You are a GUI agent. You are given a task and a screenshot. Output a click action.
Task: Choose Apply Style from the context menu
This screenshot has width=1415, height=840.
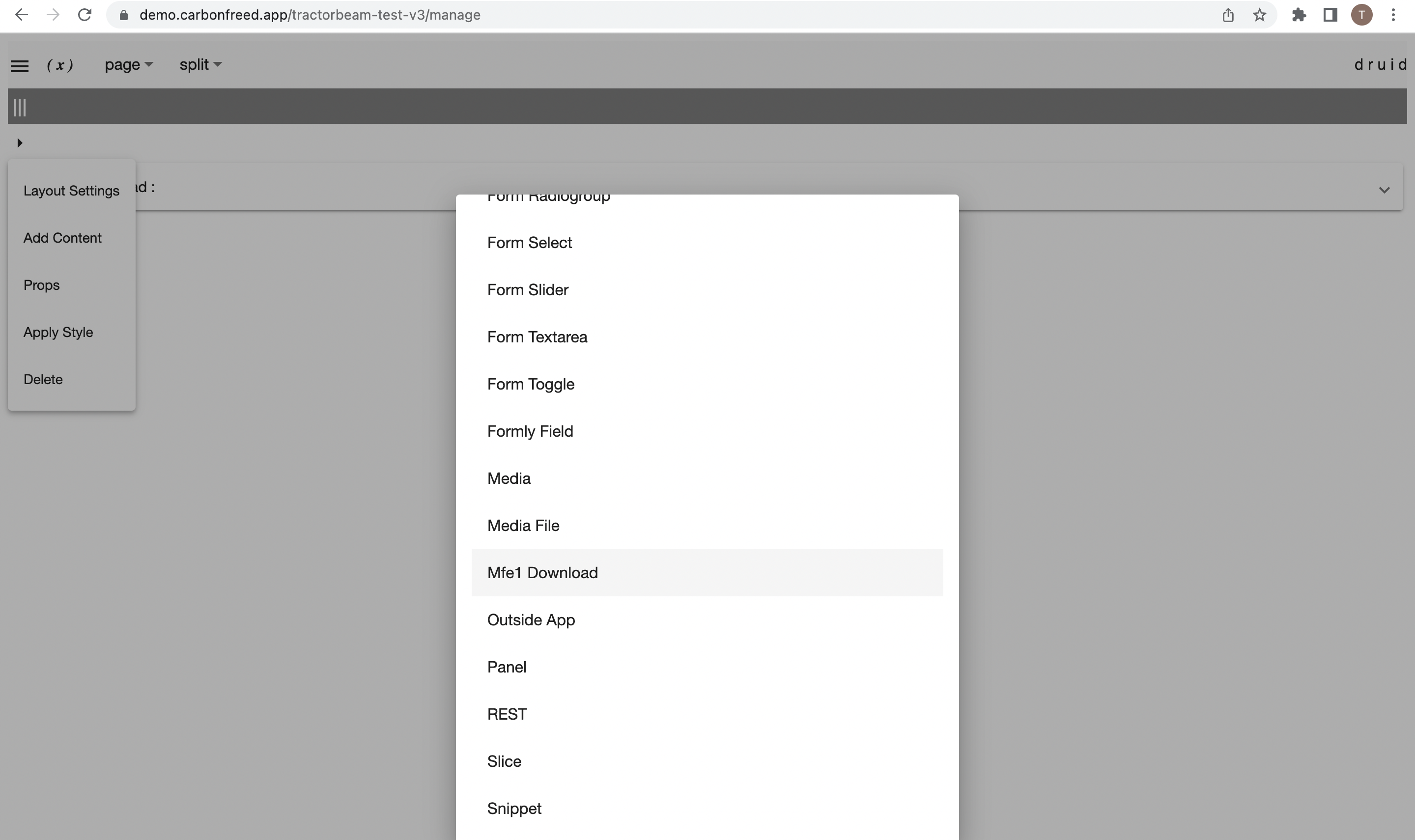pyautogui.click(x=58, y=332)
